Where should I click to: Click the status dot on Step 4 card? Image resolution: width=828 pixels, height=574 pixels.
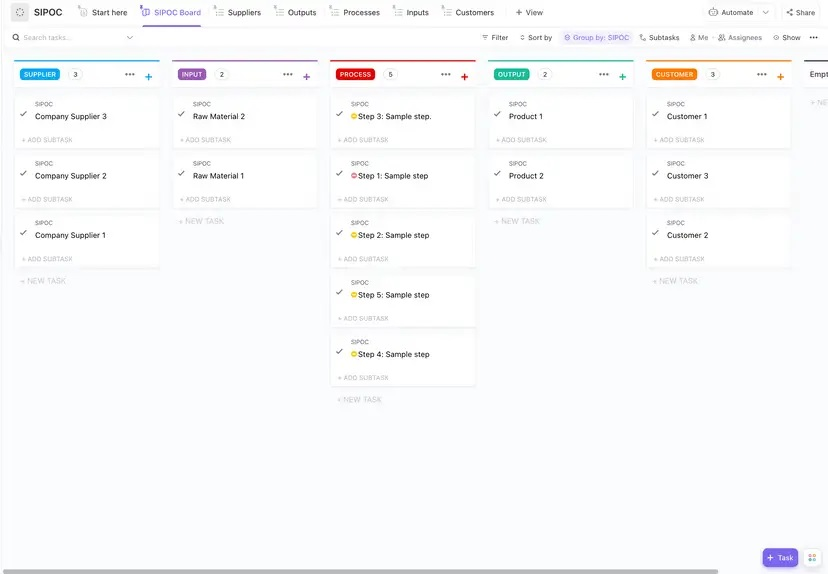[x=354, y=354]
